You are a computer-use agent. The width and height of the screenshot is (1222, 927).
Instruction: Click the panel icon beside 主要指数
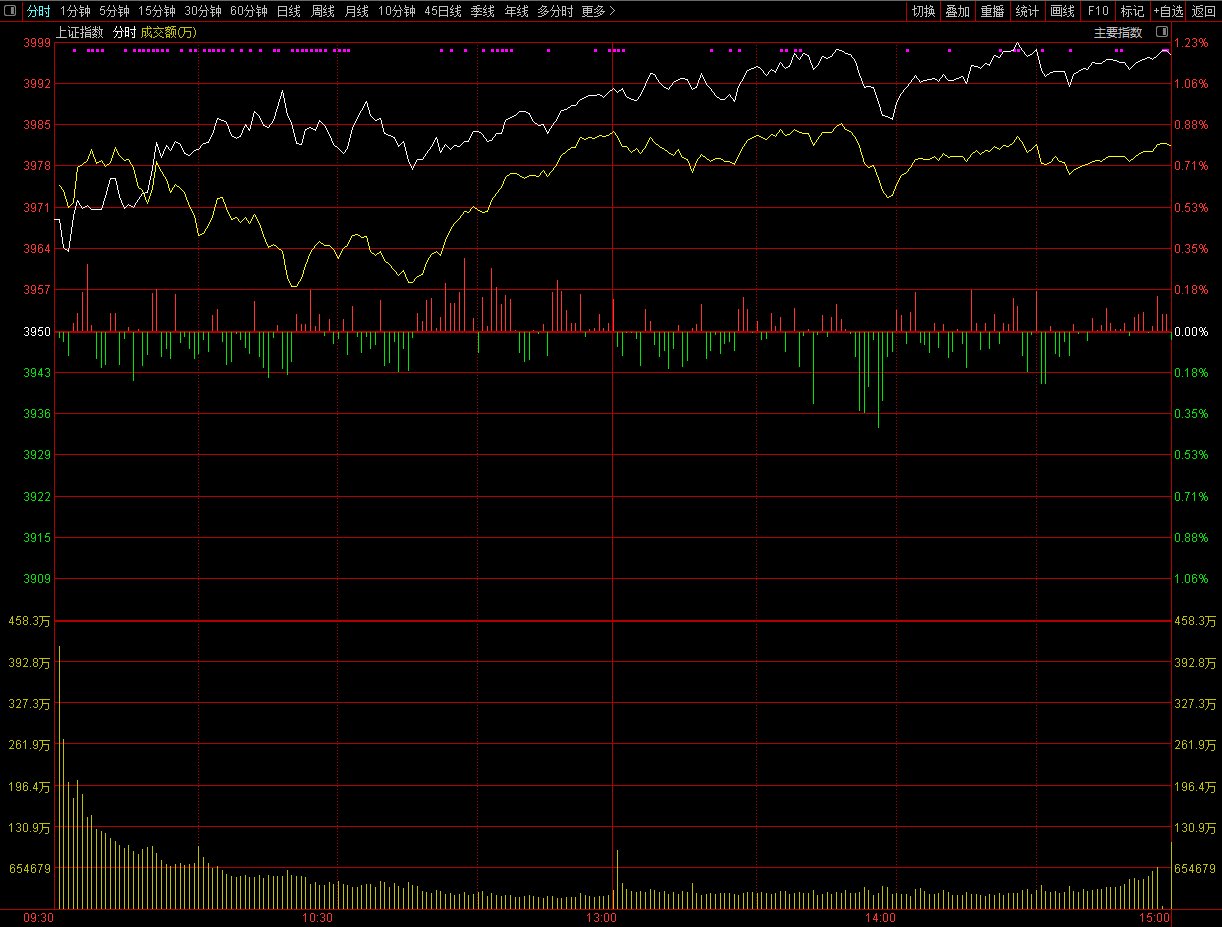(x=1160, y=32)
